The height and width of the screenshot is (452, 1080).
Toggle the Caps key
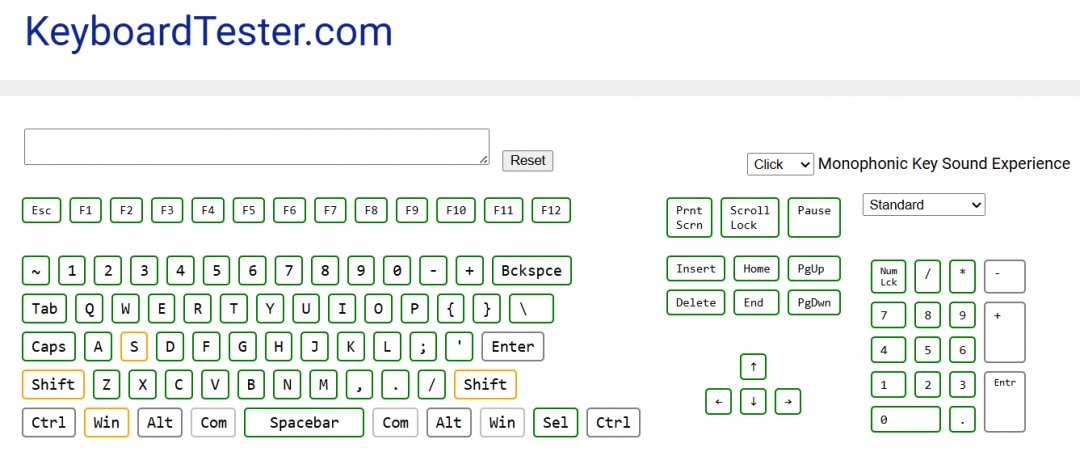coord(49,347)
